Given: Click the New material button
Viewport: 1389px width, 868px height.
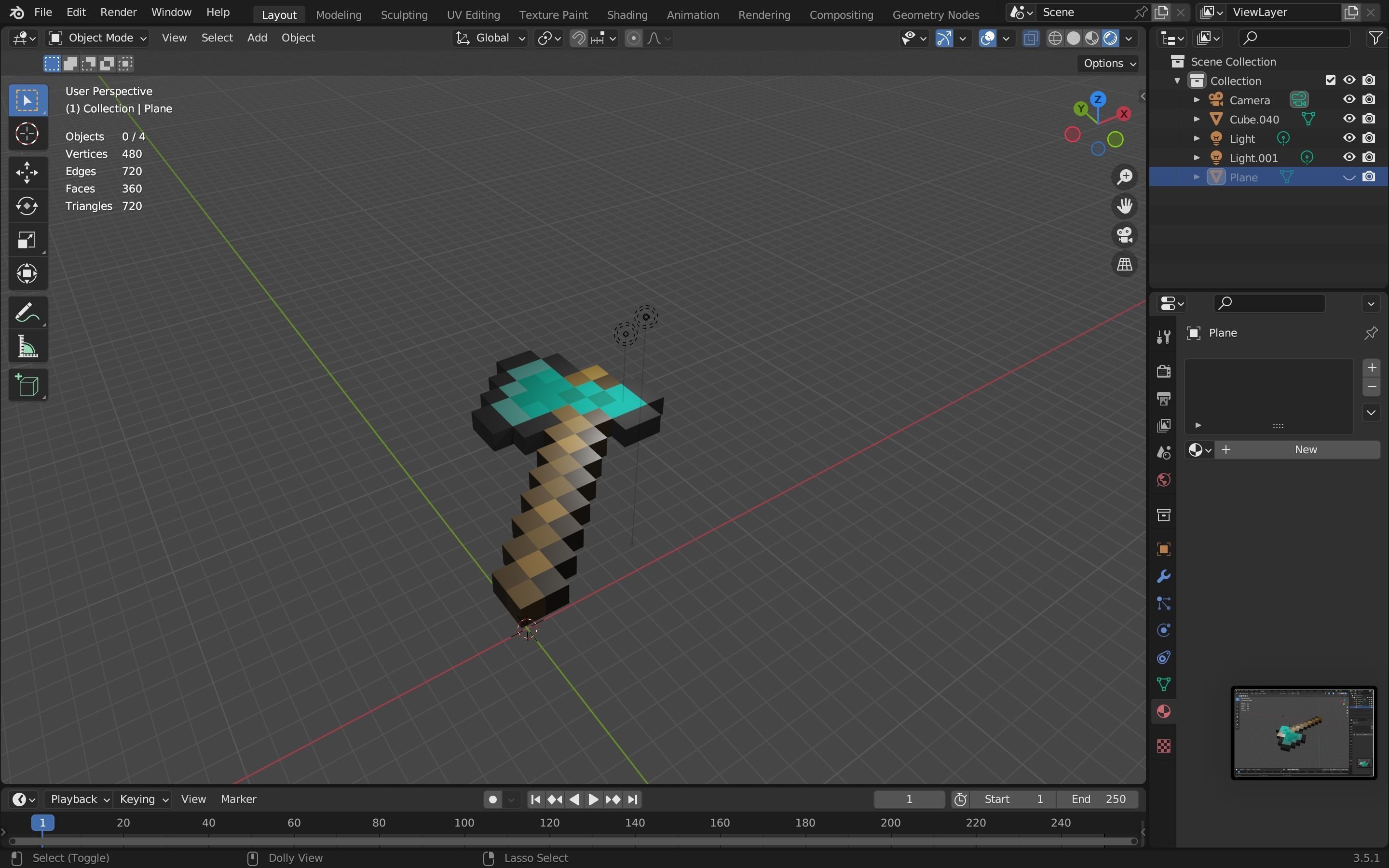Looking at the screenshot, I should point(1297,449).
